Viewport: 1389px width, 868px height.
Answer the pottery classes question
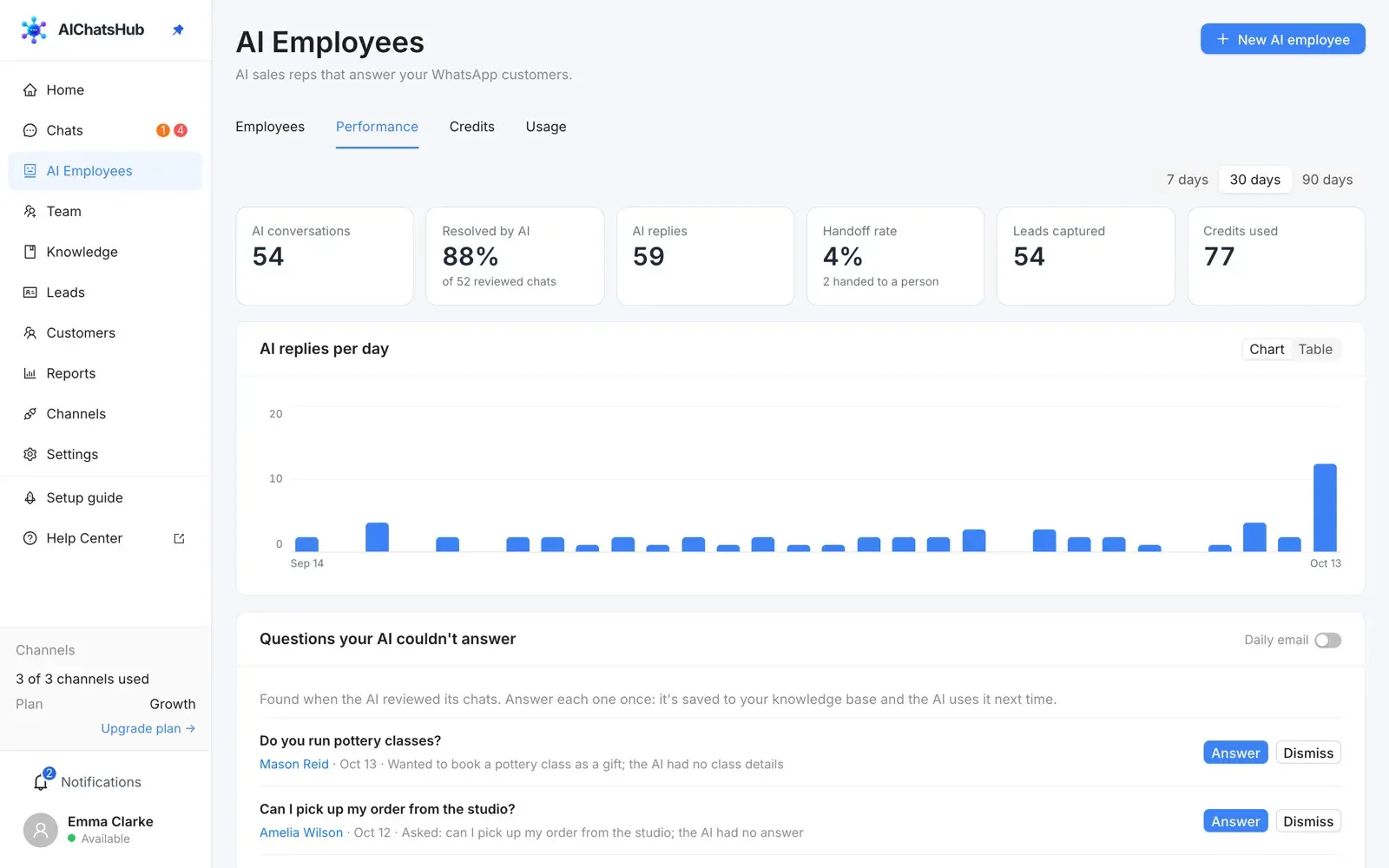[x=1235, y=753]
